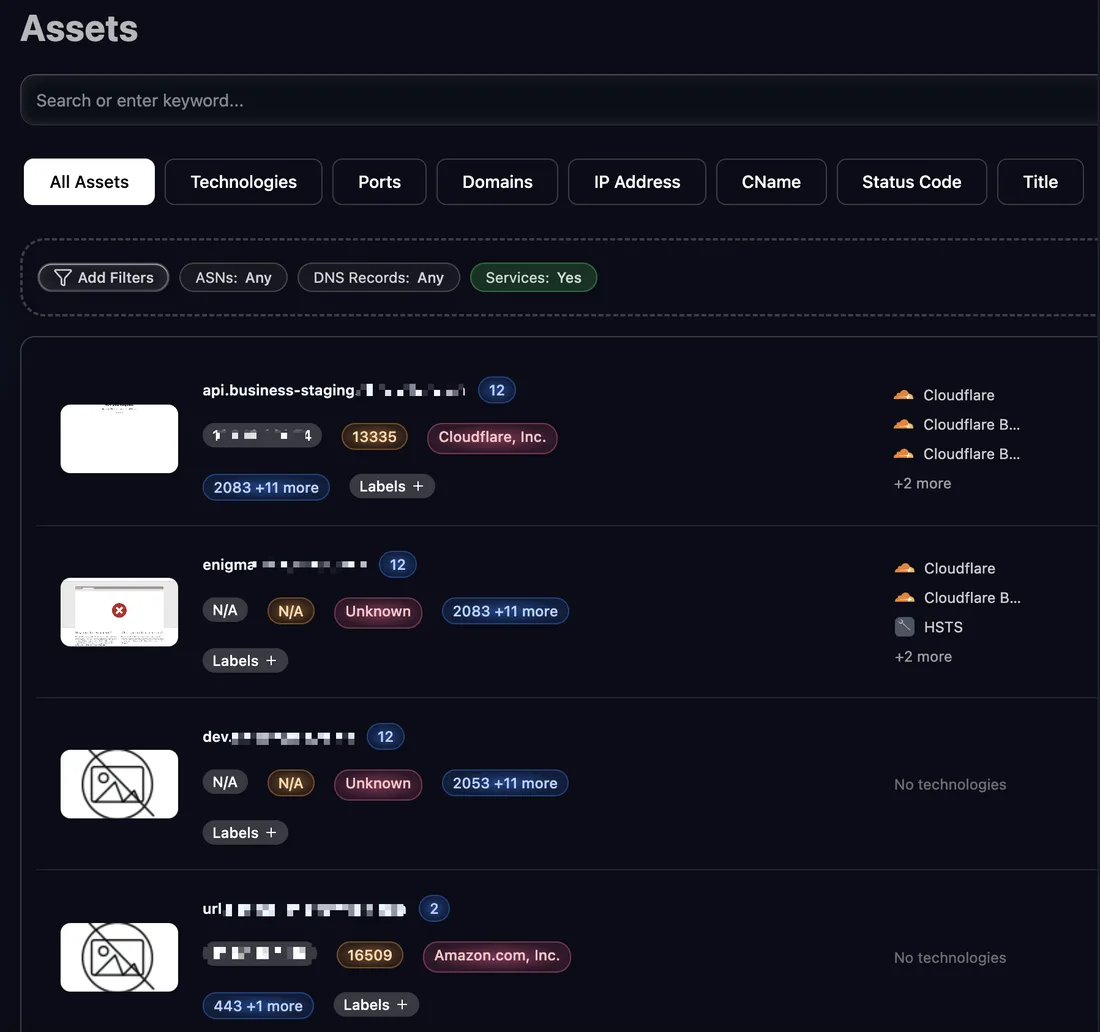The height and width of the screenshot is (1032, 1100).
Task: Add labels to the api.business-staging asset
Action: pyautogui.click(x=391, y=486)
